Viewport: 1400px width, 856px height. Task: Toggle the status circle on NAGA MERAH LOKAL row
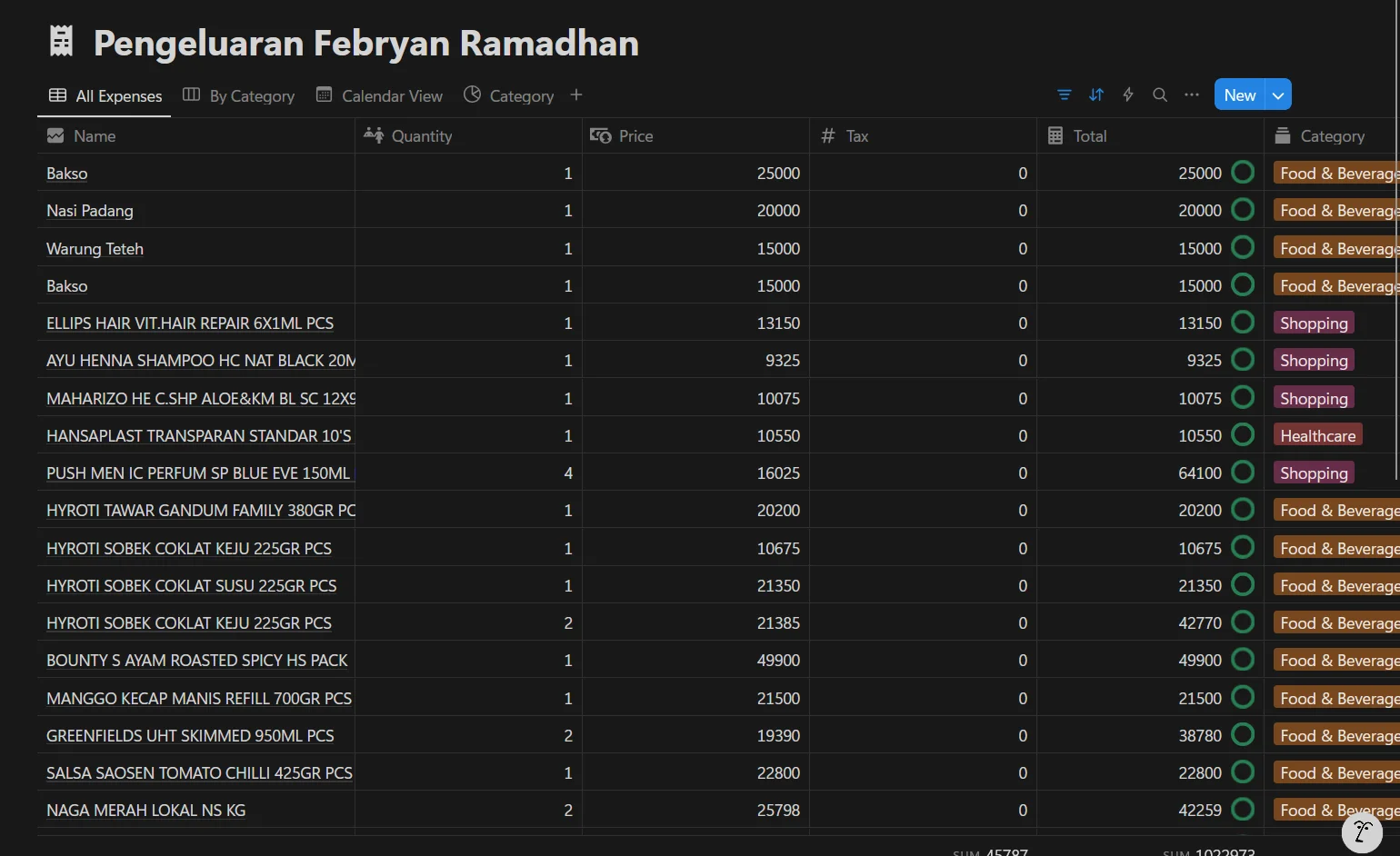tap(1242, 809)
